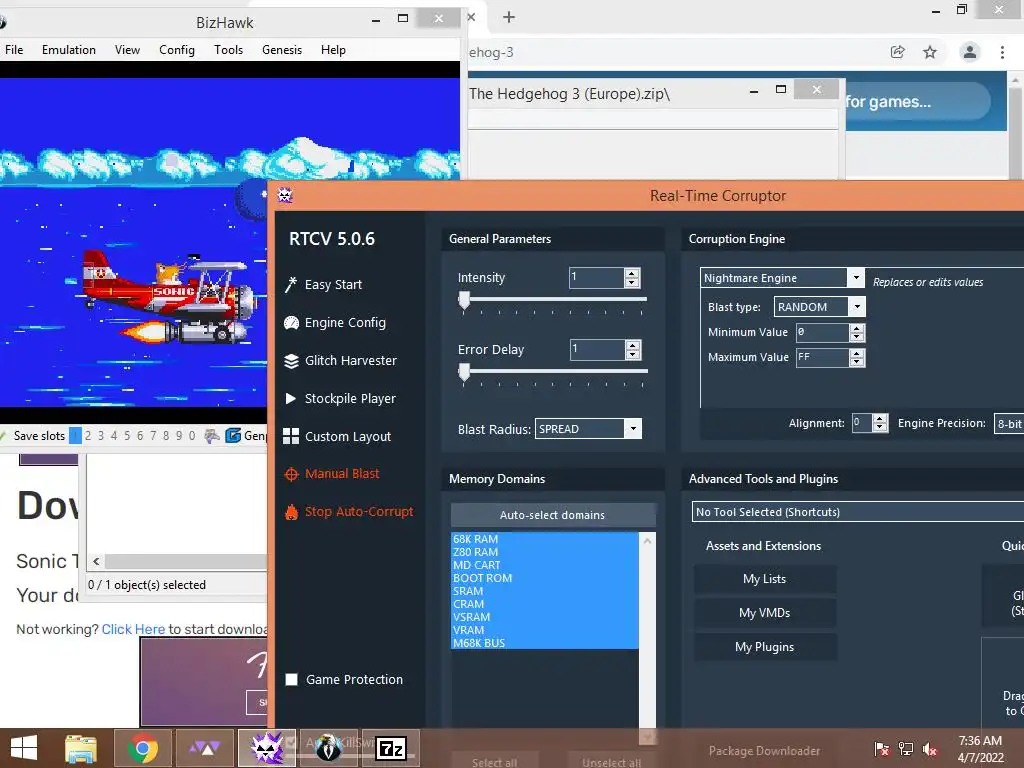Select VRAM in memory domains list
Image resolution: width=1024 pixels, height=768 pixels.
pos(545,630)
